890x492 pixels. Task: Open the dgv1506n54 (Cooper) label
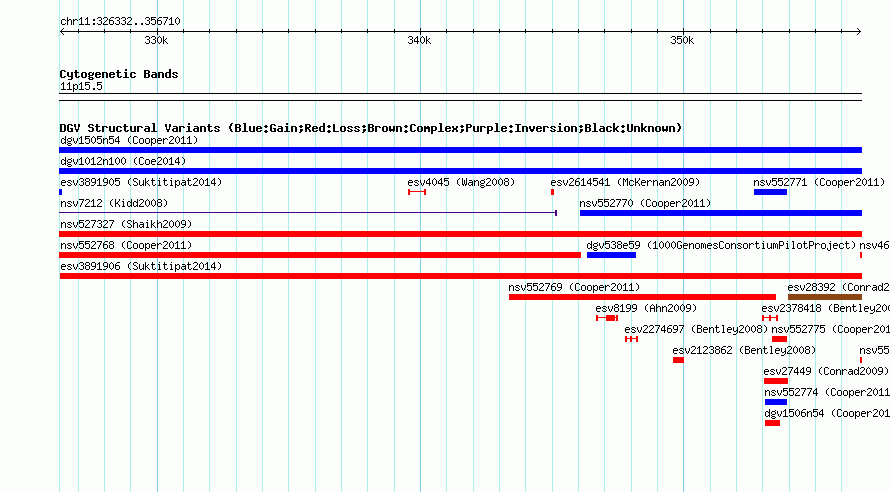coord(828,413)
